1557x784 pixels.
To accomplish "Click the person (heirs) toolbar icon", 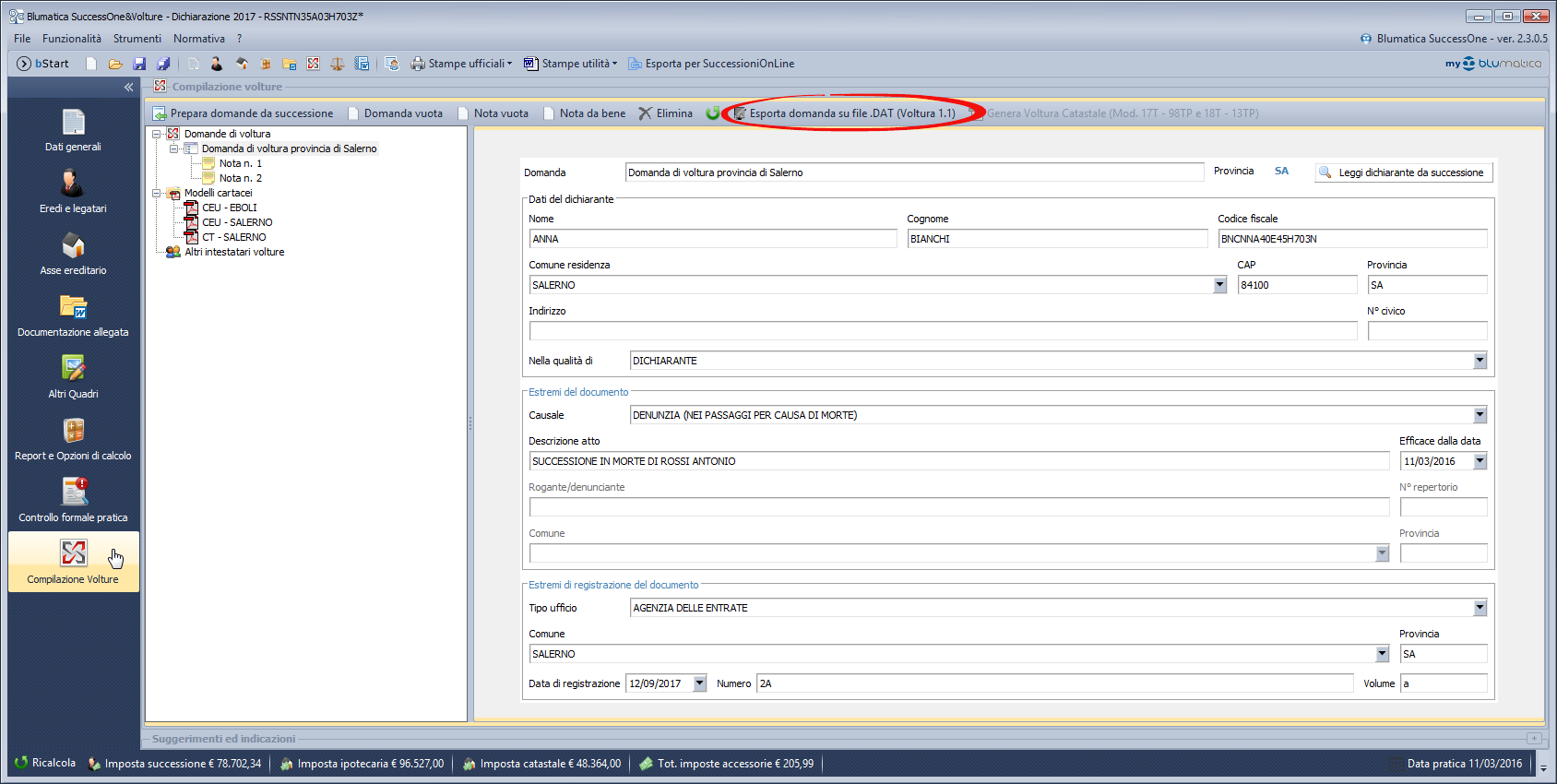I will tap(217, 64).
